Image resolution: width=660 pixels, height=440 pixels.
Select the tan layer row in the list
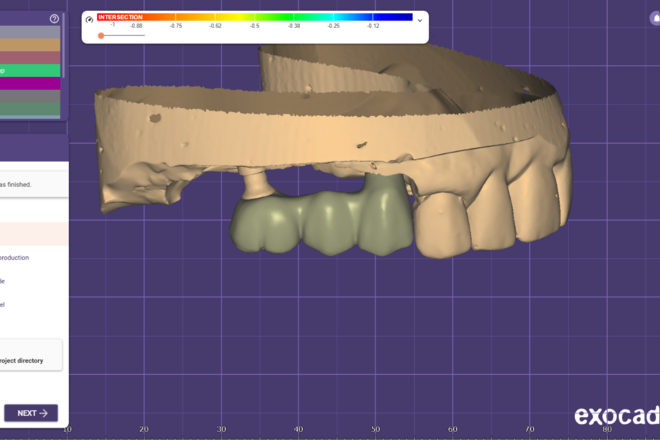30,45
